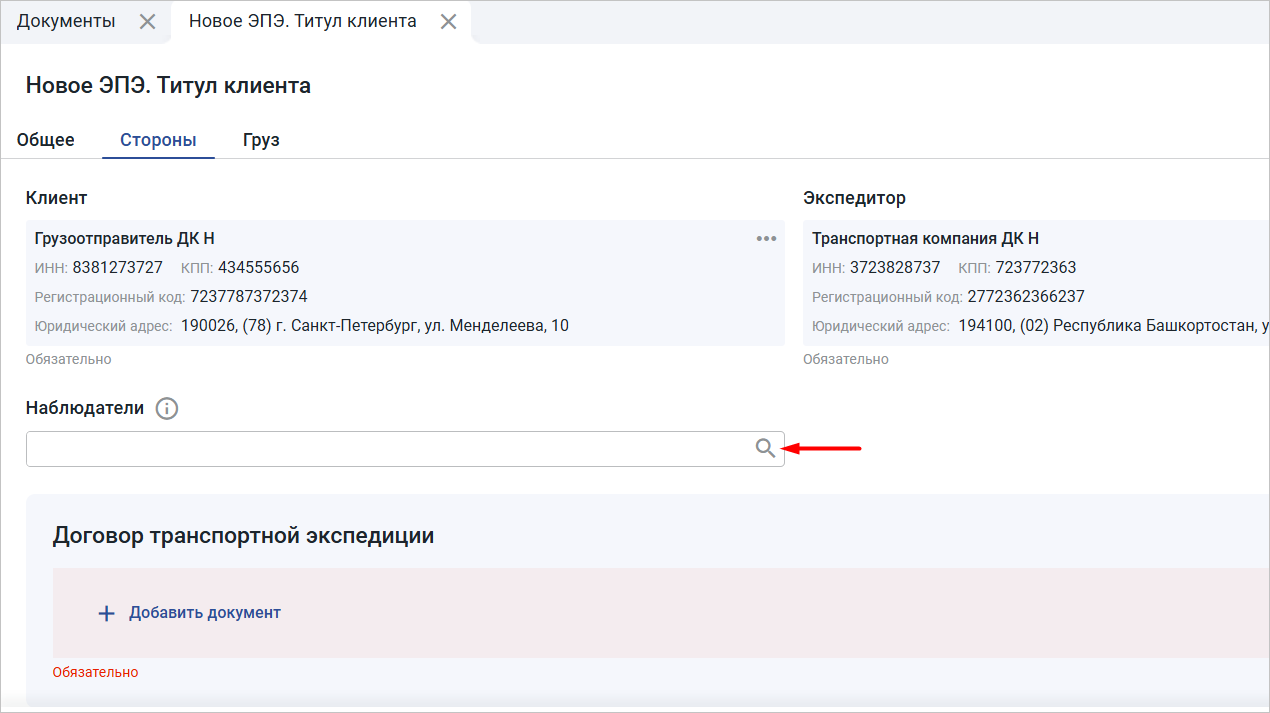1270x713 pixels.
Task: Click the plus icon next to Добавить документ
Action: 106,613
